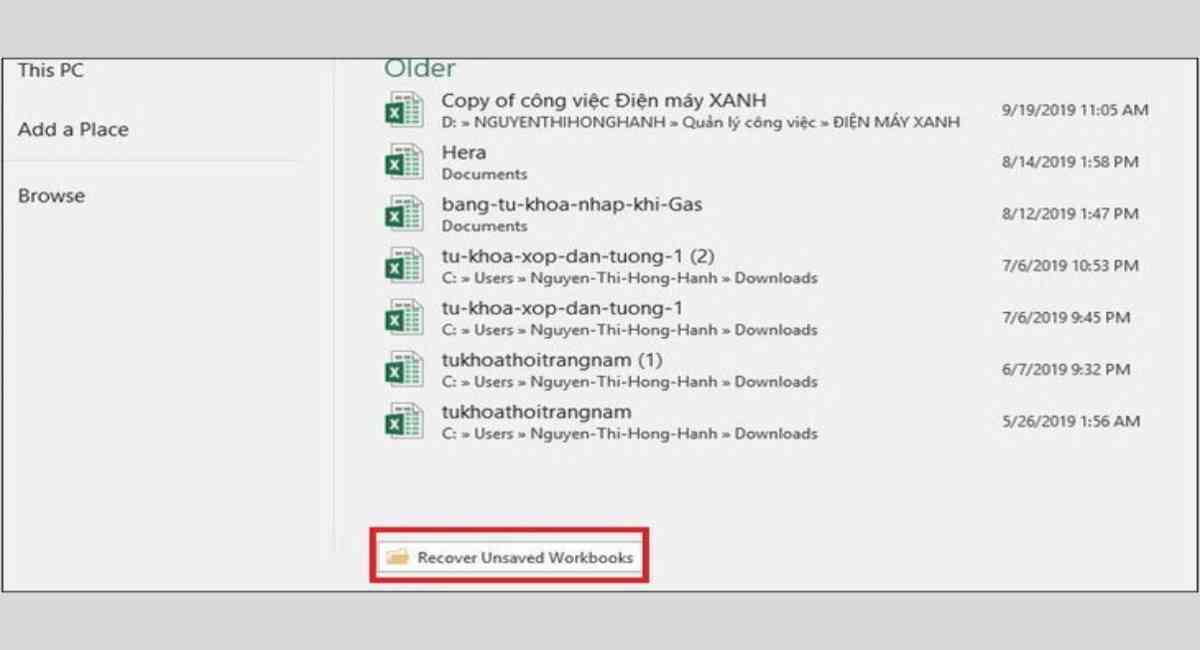Viewport: 1200px width, 650px height.
Task: Click folder icon in Recover Unsaved Workbooks button
Action: click(x=398, y=557)
